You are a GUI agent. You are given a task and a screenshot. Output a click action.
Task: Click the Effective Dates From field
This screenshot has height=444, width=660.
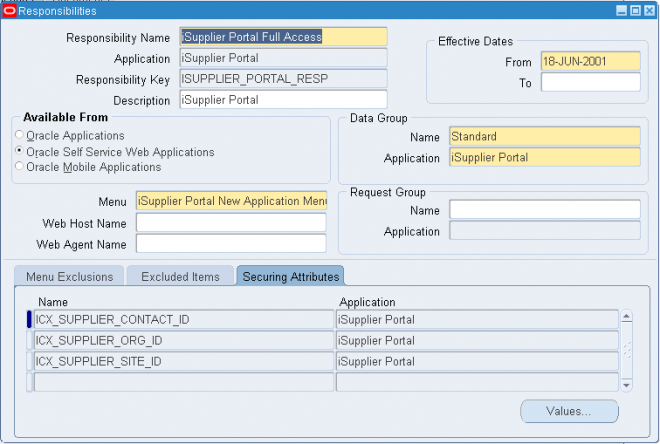(x=591, y=61)
